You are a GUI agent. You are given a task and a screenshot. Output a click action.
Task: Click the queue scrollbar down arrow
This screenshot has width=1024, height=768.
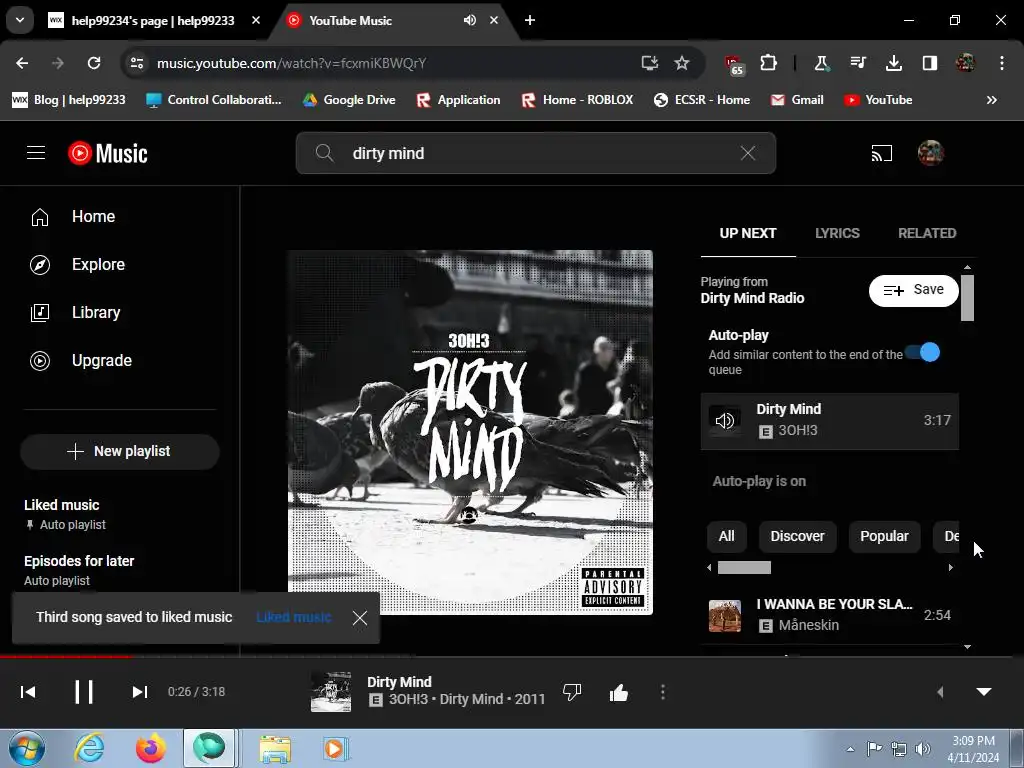coord(967,647)
